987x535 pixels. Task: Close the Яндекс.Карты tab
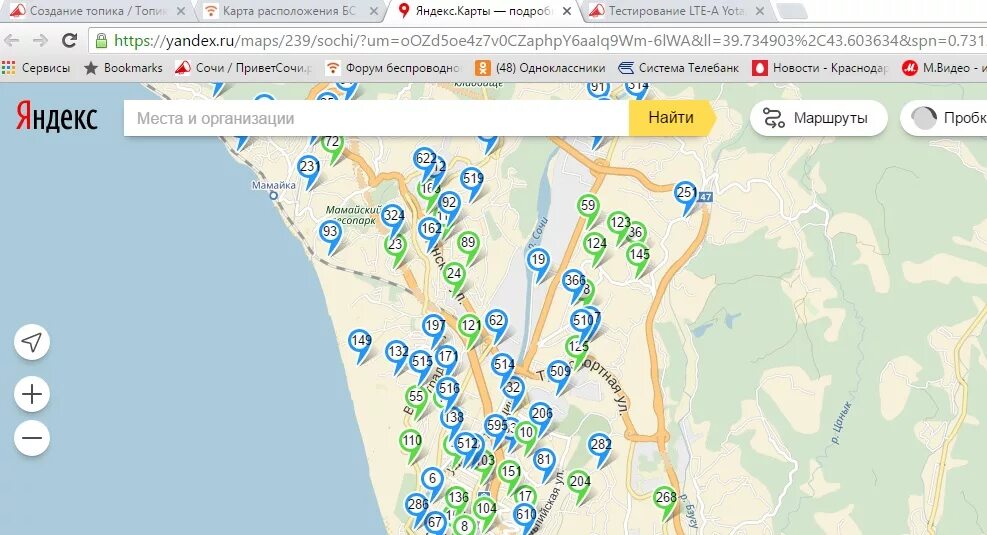(567, 11)
